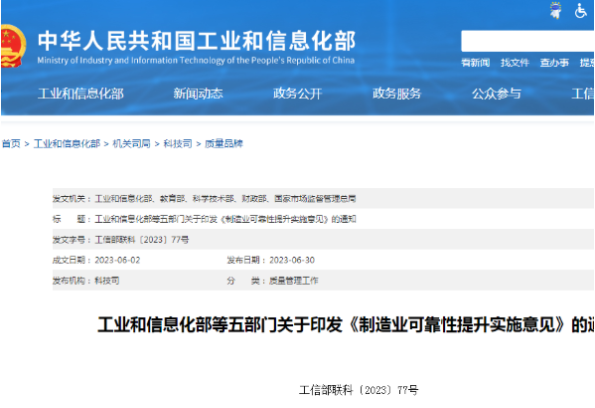This screenshot has height=408, width=595.
Task: Click the 成文日期 2023-06-02 value
Action: (x=117, y=260)
